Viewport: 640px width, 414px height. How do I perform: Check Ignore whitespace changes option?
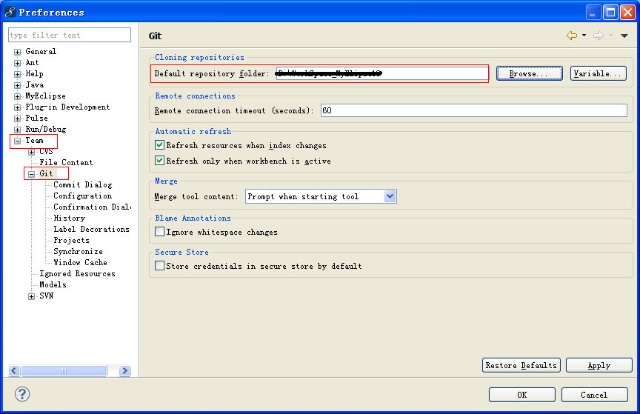160,231
